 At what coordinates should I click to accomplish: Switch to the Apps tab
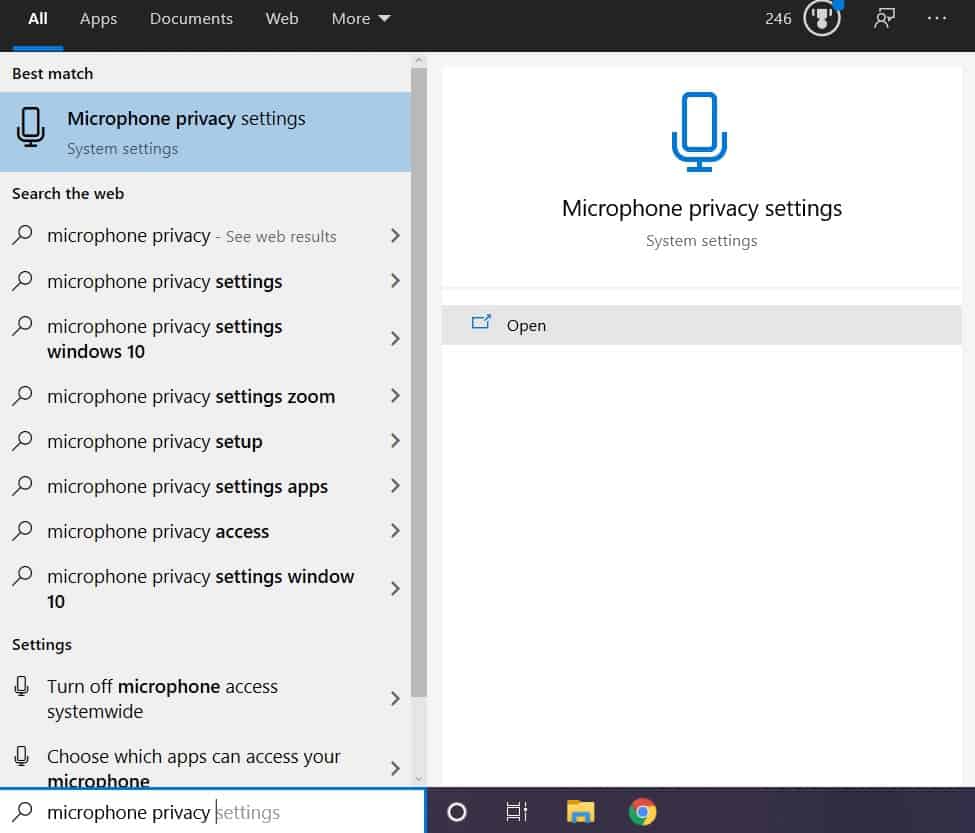click(98, 19)
